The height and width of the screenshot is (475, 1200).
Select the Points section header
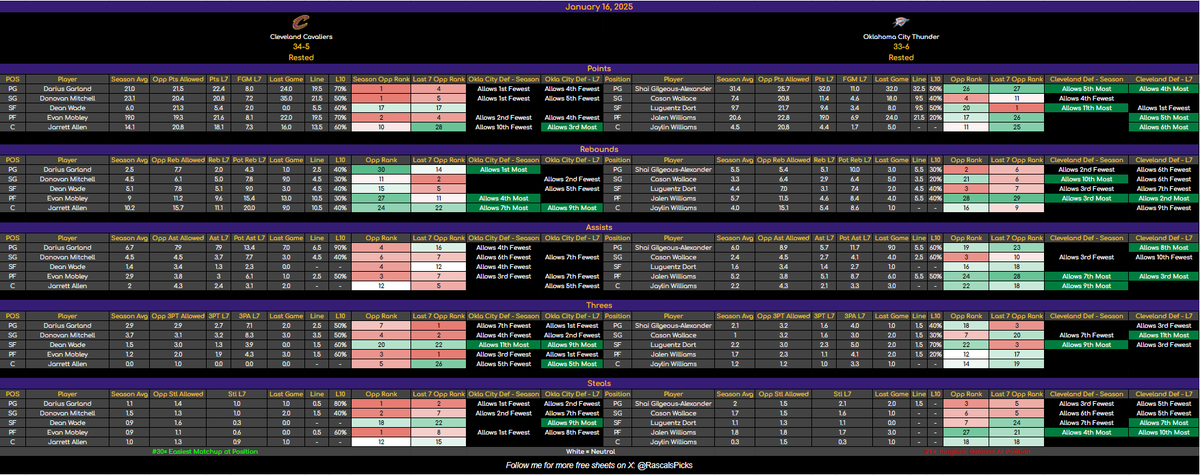click(600, 69)
